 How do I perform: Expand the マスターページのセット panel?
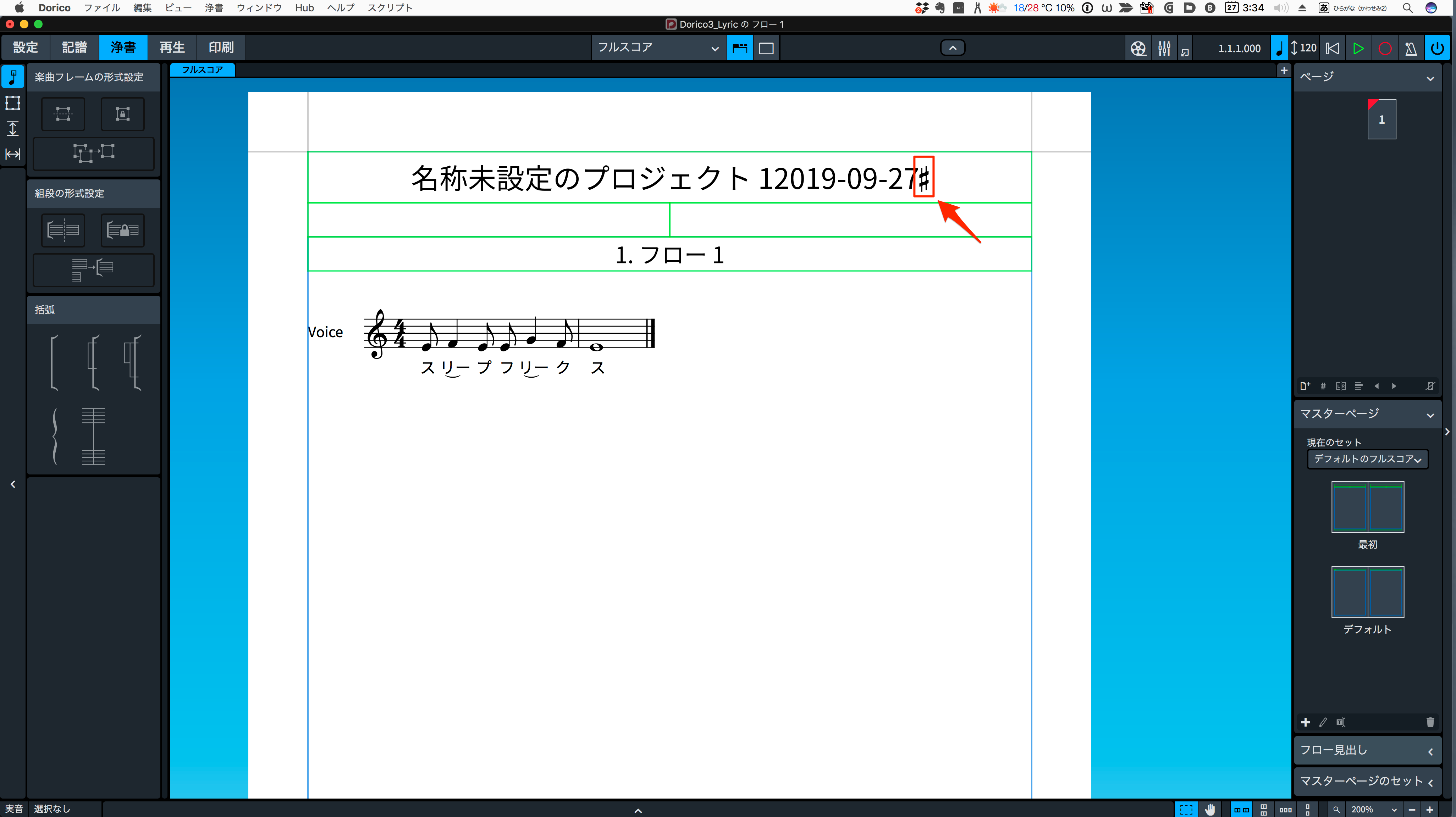(x=1367, y=782)
